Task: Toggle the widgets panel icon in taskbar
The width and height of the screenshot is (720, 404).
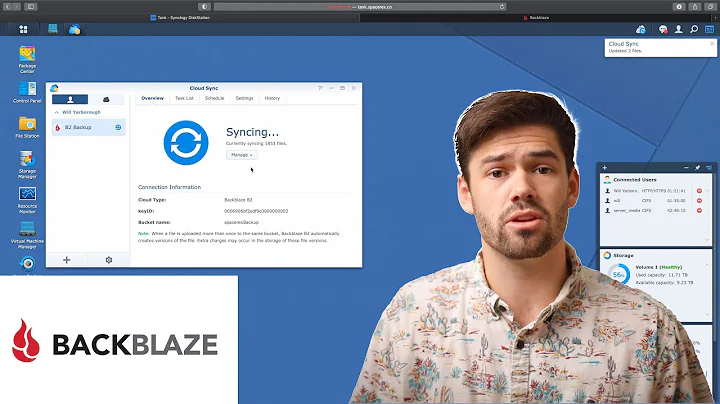Action: 709,29
